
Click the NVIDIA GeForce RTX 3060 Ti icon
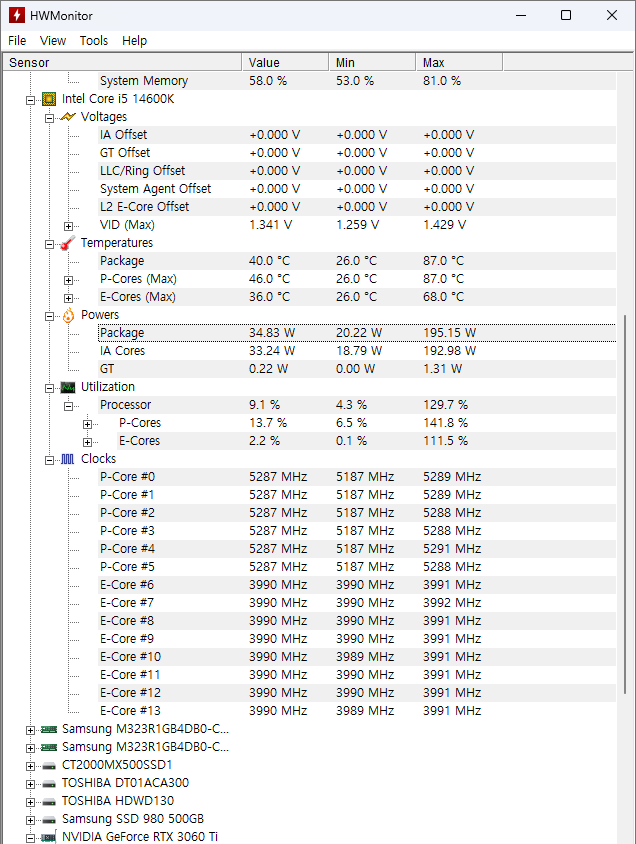pyautogui.click(x=49, y=838)
